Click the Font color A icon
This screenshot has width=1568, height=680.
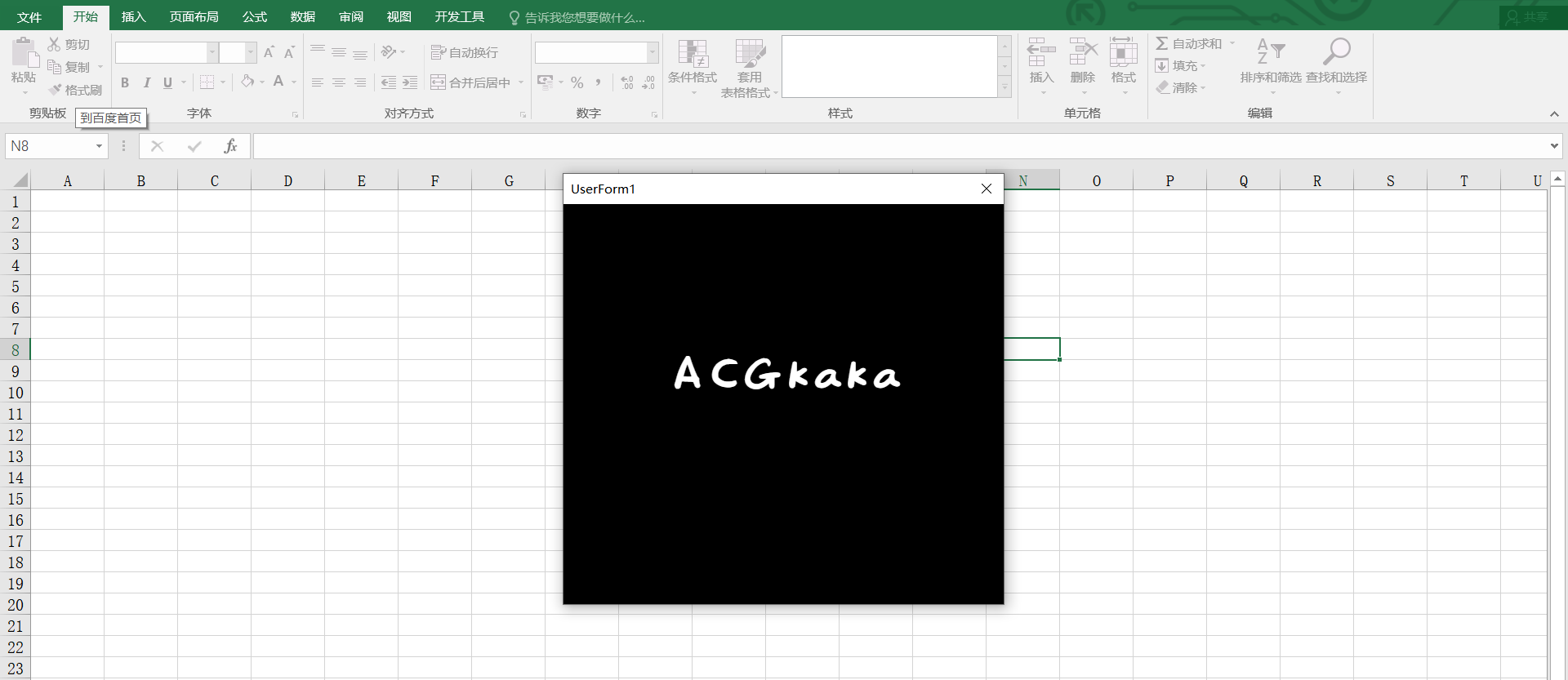point(278,82)
